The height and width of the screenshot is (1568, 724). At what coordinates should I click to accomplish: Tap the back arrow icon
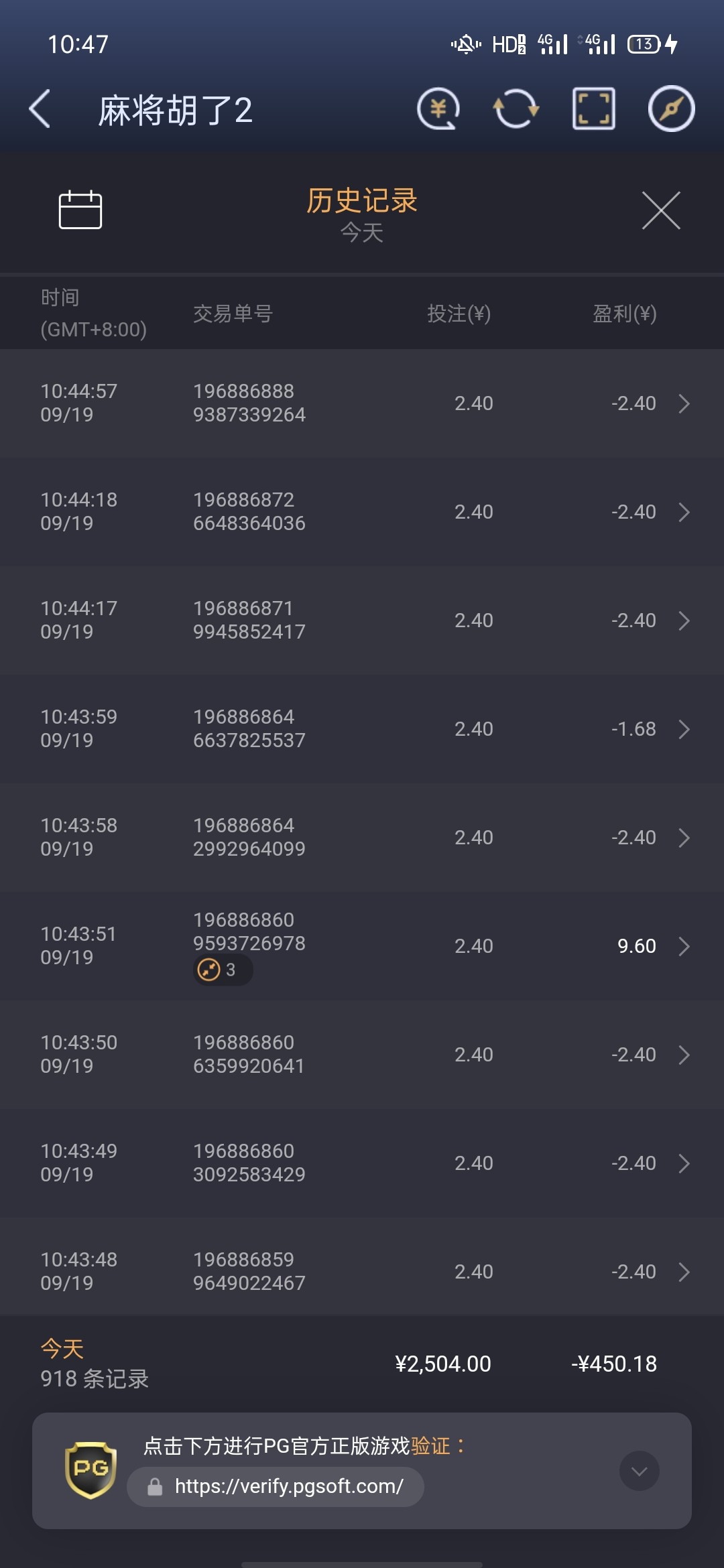[x=40, y=109]
